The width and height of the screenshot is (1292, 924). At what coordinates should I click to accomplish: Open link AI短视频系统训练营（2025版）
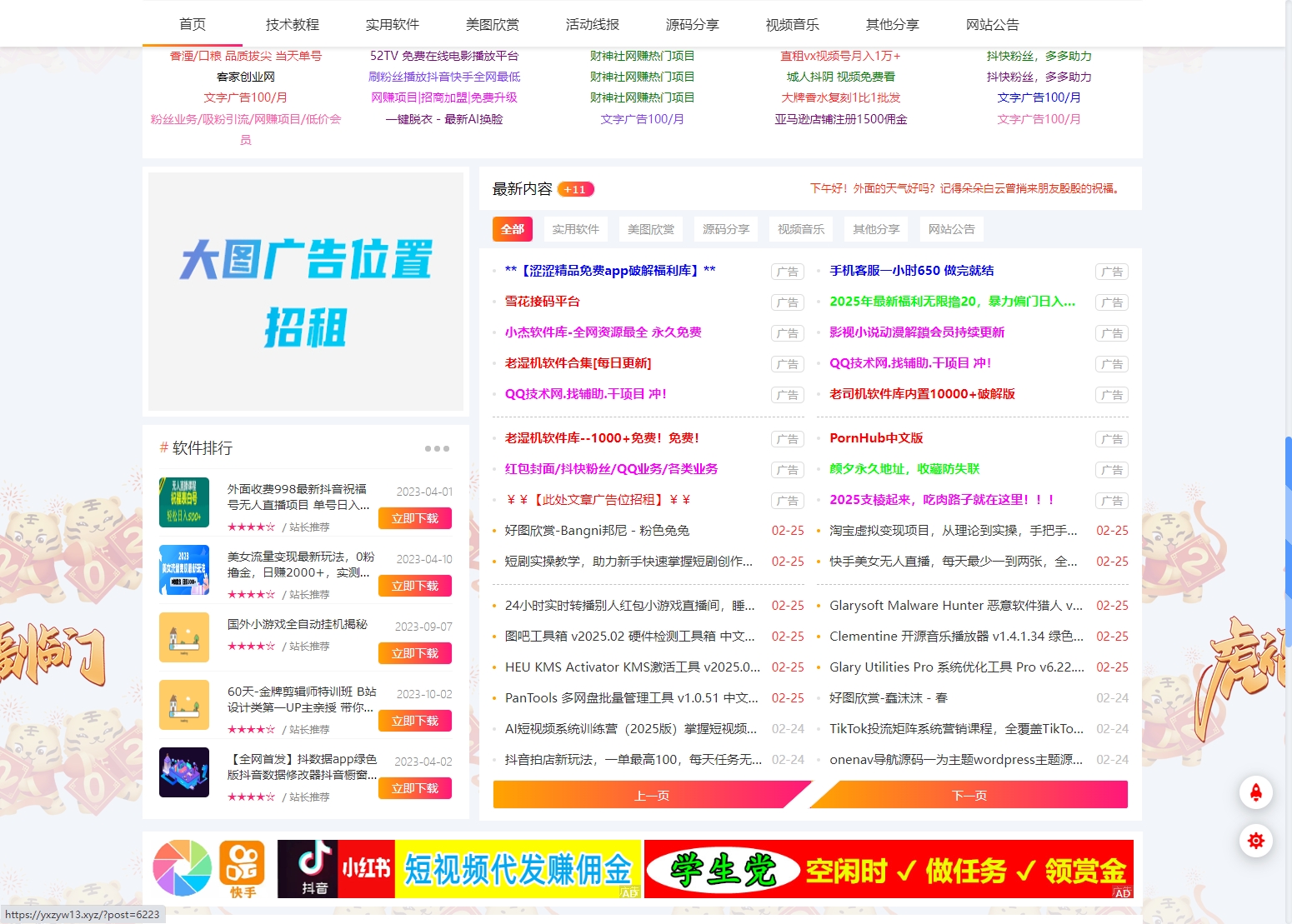pyautogui.click(x=631, y=729)
